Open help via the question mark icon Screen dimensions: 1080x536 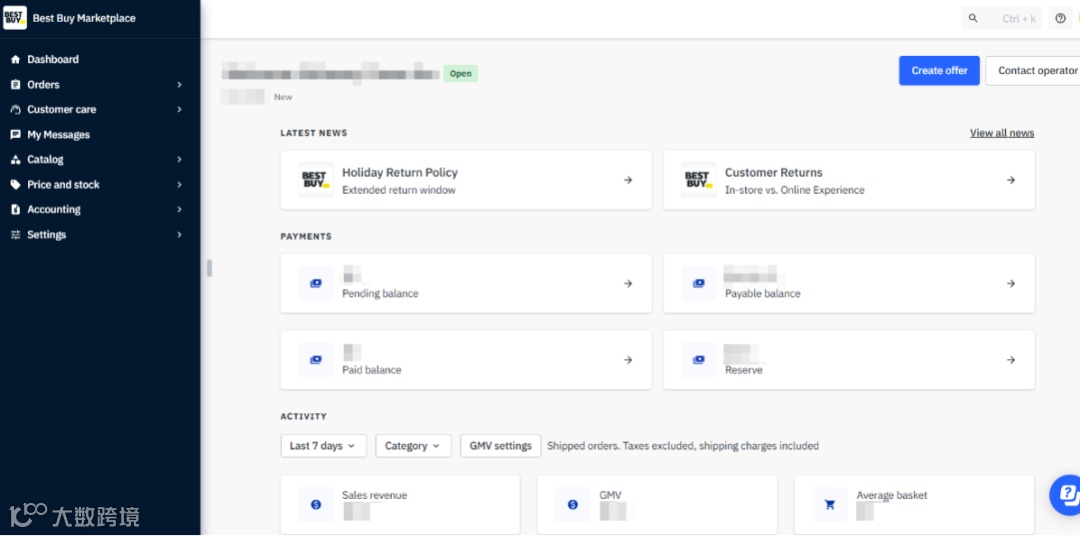1060,19
